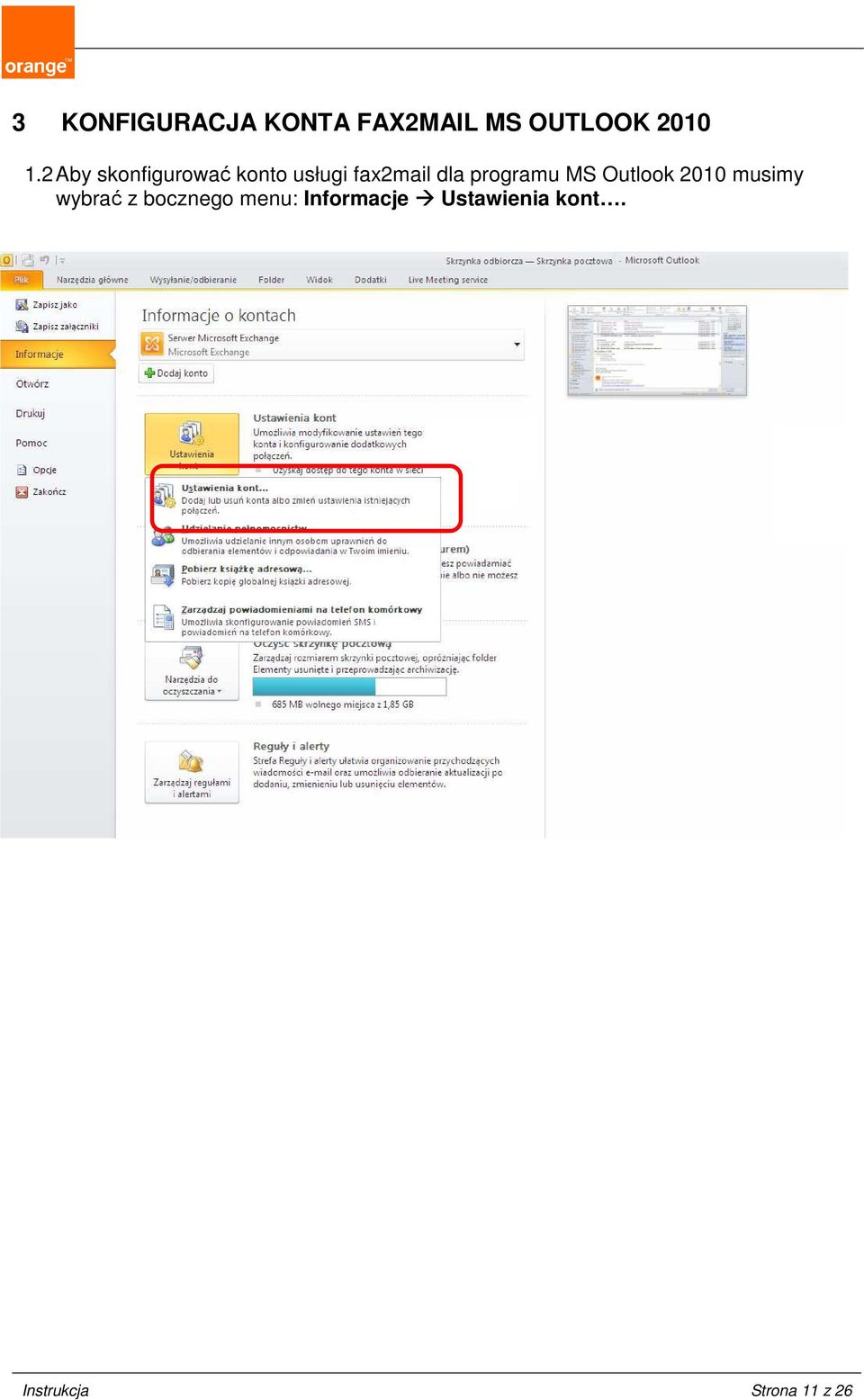864x1400 pixels.
Task: Open the Widok ribbon tab
Action: 319,280
